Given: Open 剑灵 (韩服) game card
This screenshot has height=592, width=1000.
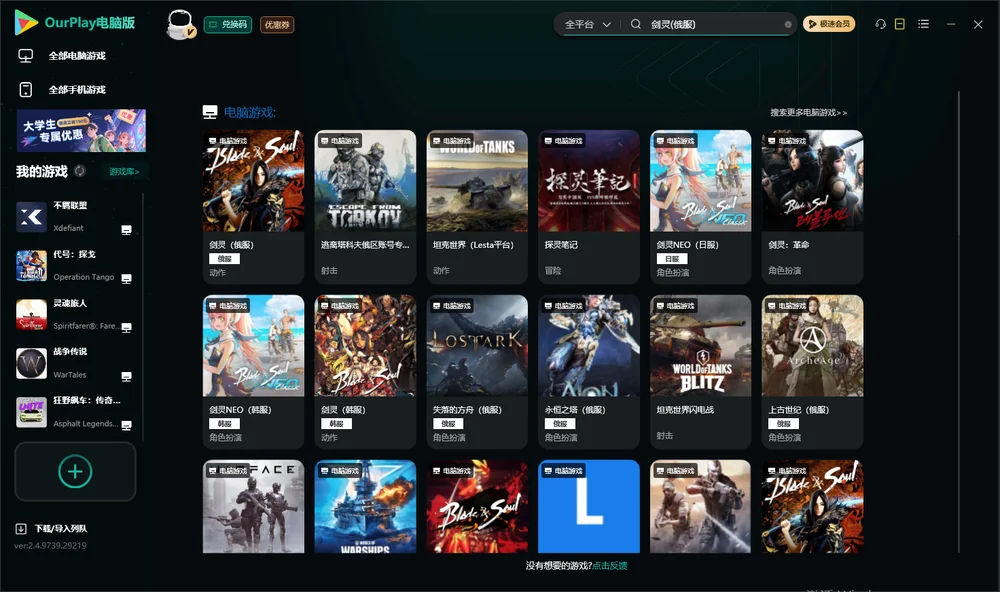Looking at the screenshot, I should coord(365,372).
